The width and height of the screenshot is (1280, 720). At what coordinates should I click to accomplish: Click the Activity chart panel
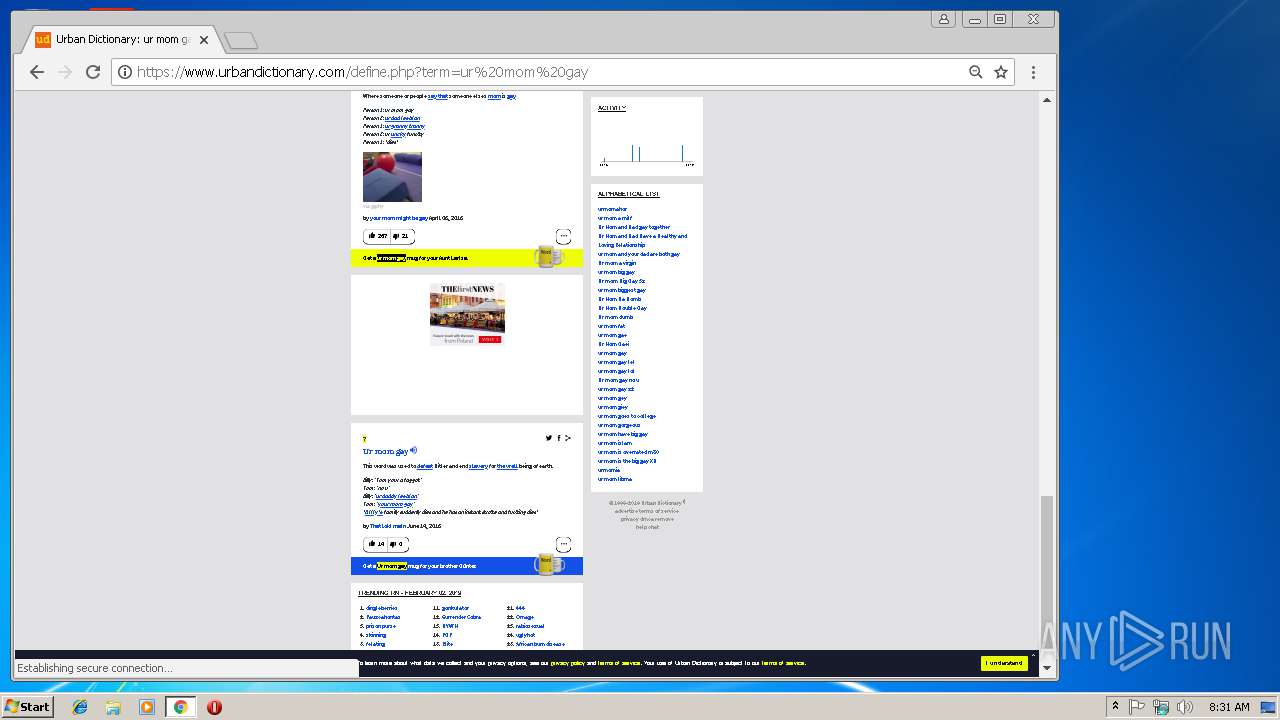pyautogui.click(x=646, y=136)
